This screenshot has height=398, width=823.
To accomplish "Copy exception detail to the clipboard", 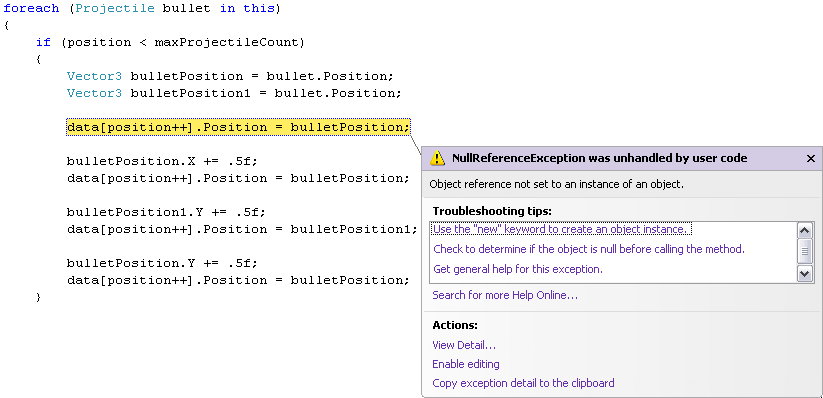I will pos(523,383).
